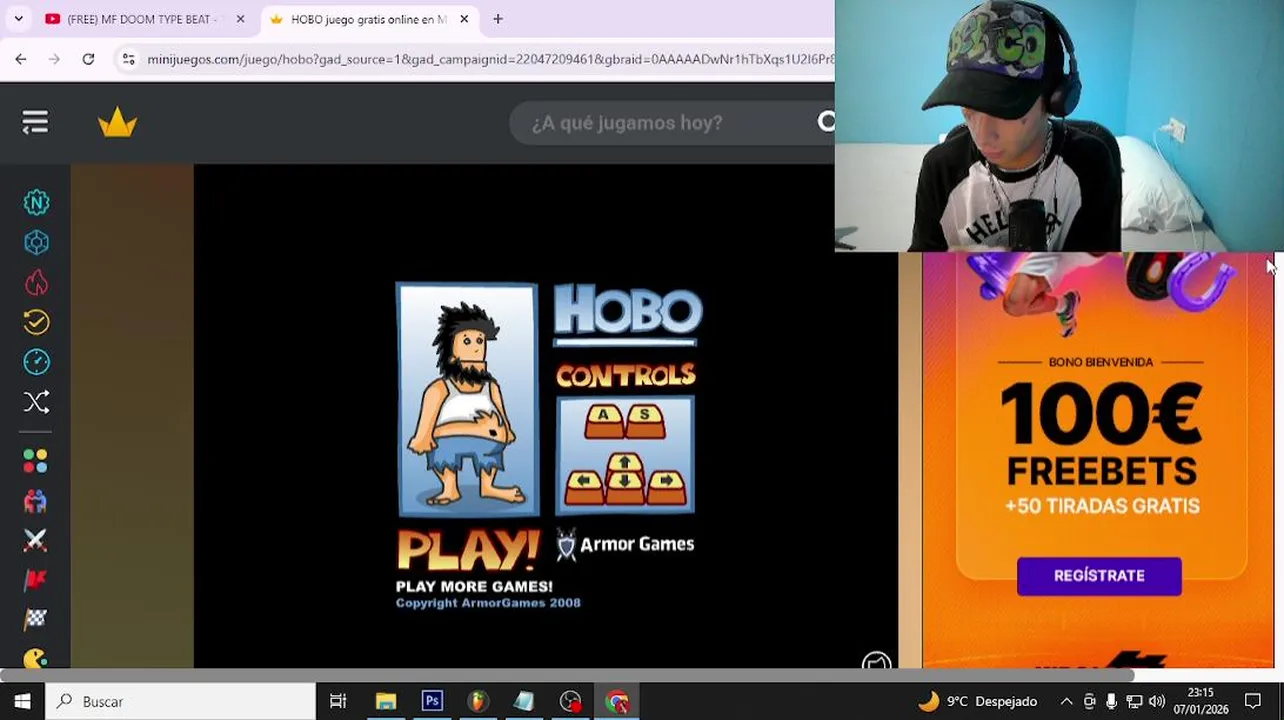Click the Pac-Man classic games icon

pyautogui.click(x=35, y=658)
